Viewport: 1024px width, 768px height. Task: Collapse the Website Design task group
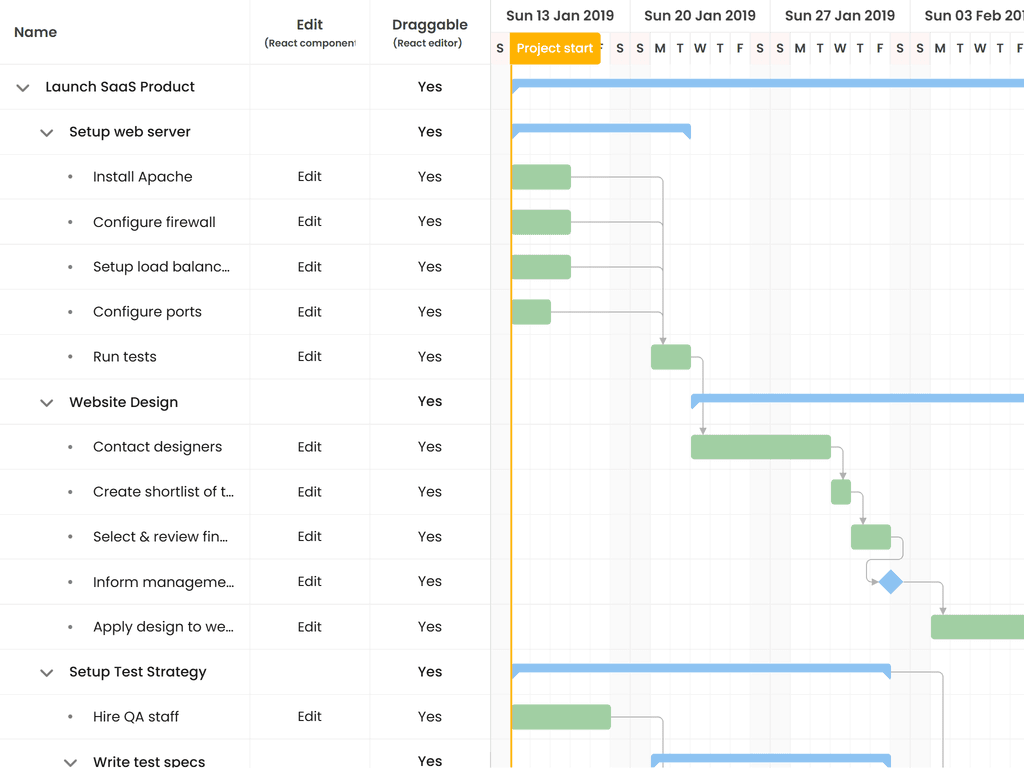46,403
